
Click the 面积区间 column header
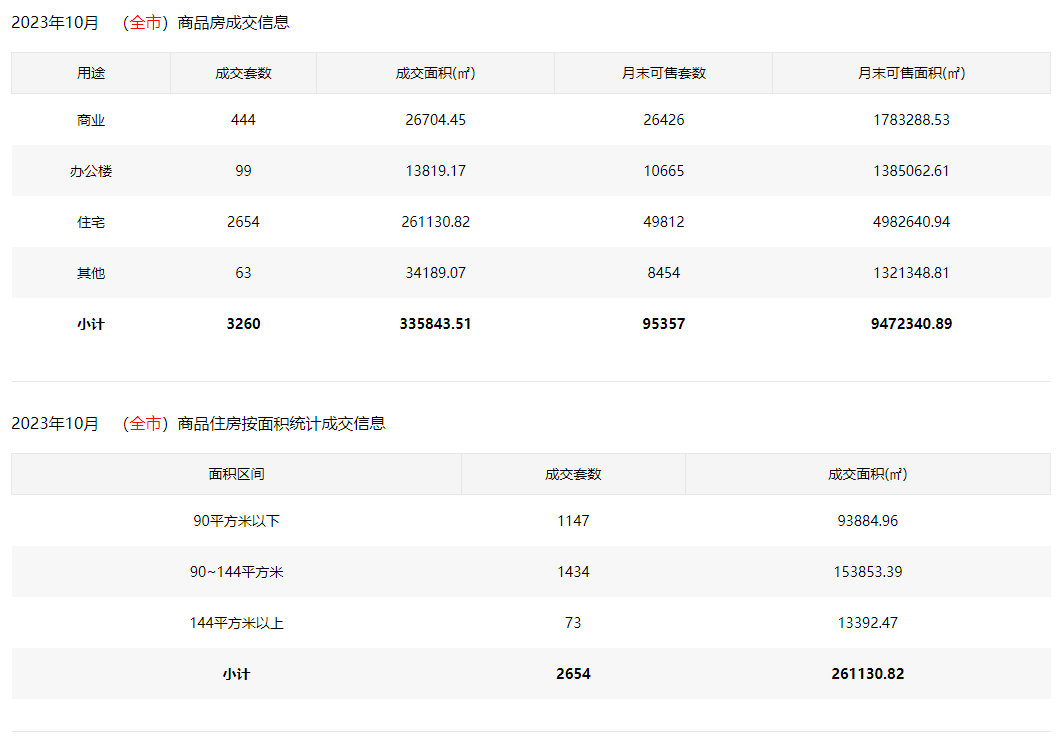pyautogui.click(x=236, y=474)
